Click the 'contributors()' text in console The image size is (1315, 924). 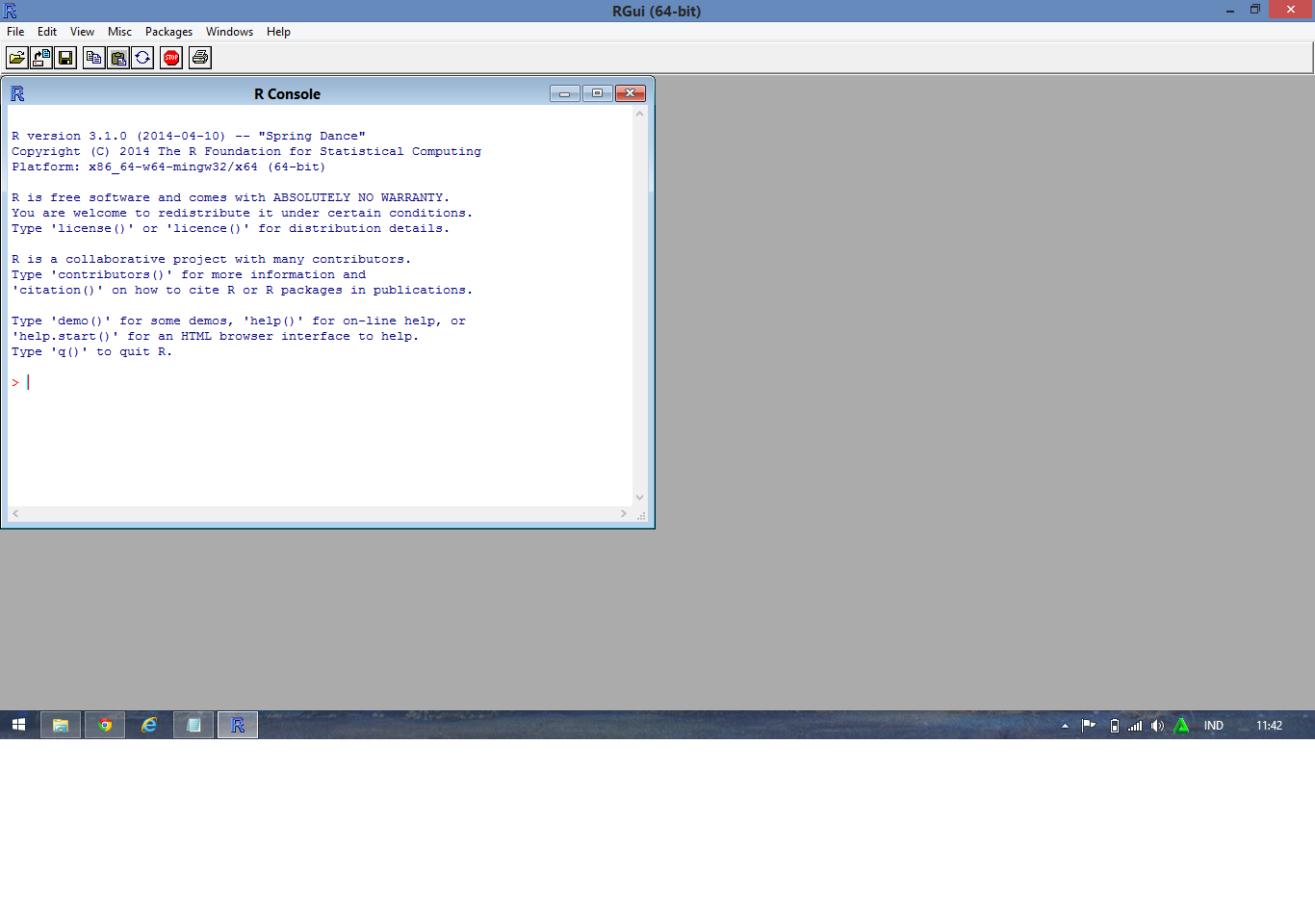(112, 274)
